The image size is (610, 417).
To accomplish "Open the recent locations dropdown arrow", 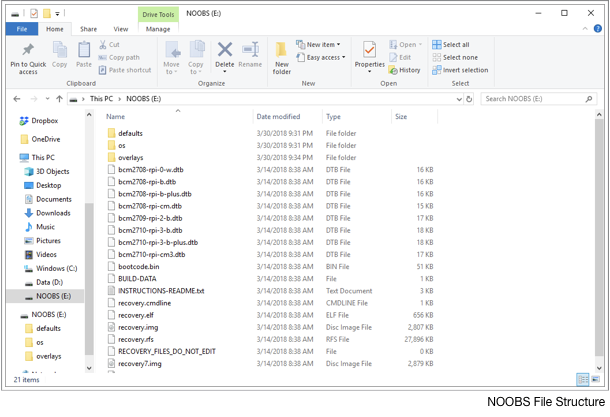I will [x=47, y=99].
